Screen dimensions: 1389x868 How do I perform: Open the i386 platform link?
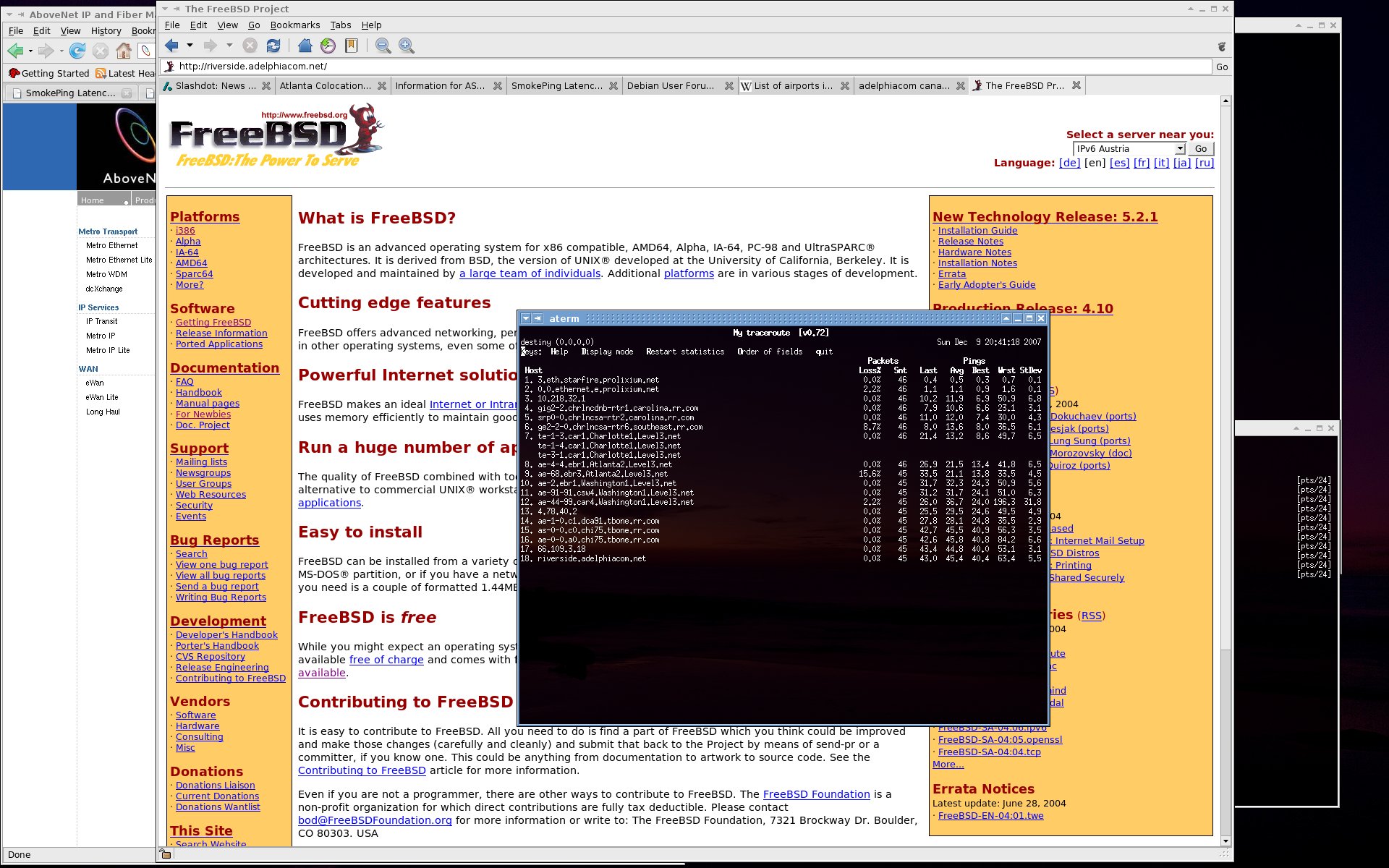pos(185,231)
